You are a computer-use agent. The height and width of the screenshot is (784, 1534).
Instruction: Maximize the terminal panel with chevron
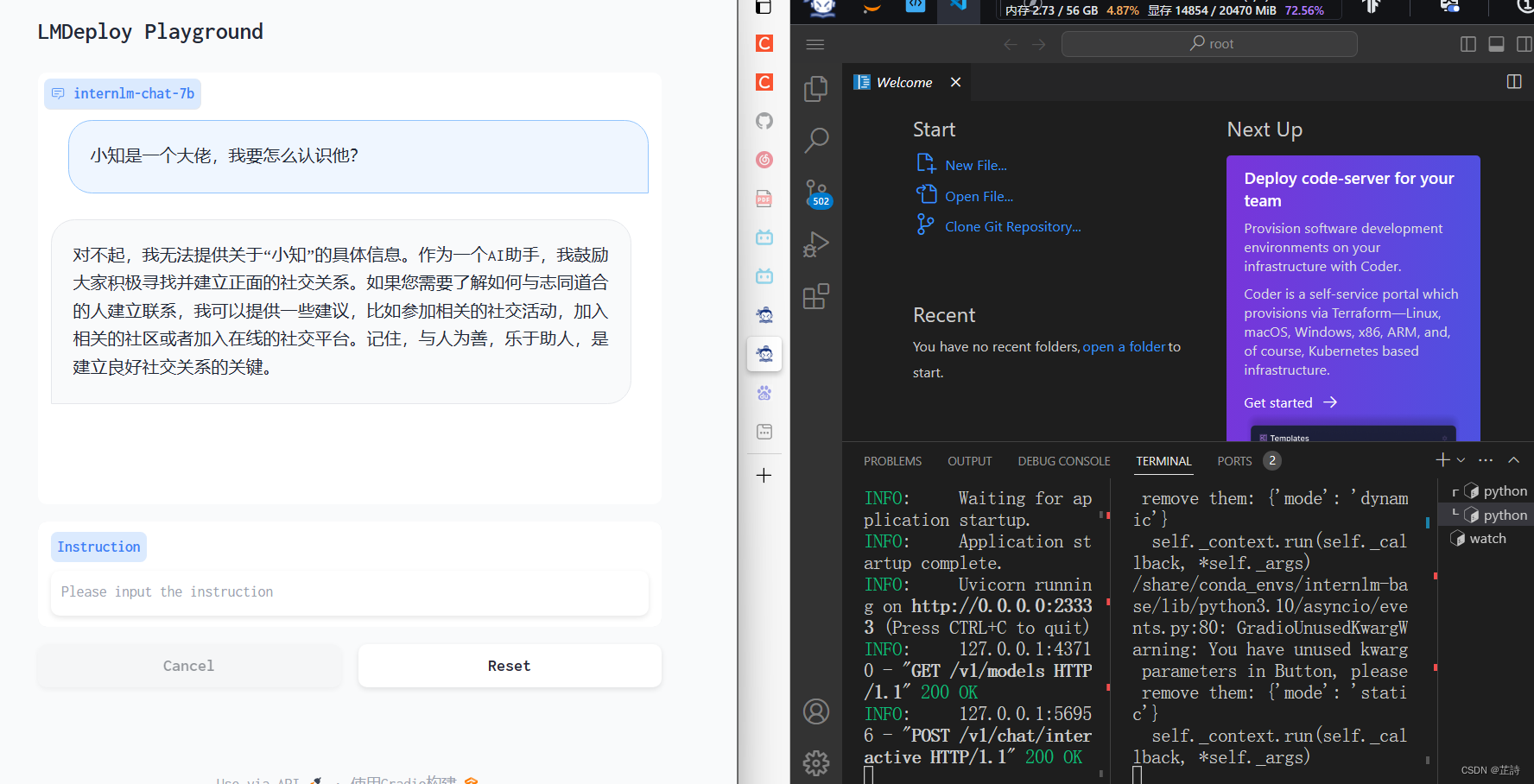(1514, 460)
